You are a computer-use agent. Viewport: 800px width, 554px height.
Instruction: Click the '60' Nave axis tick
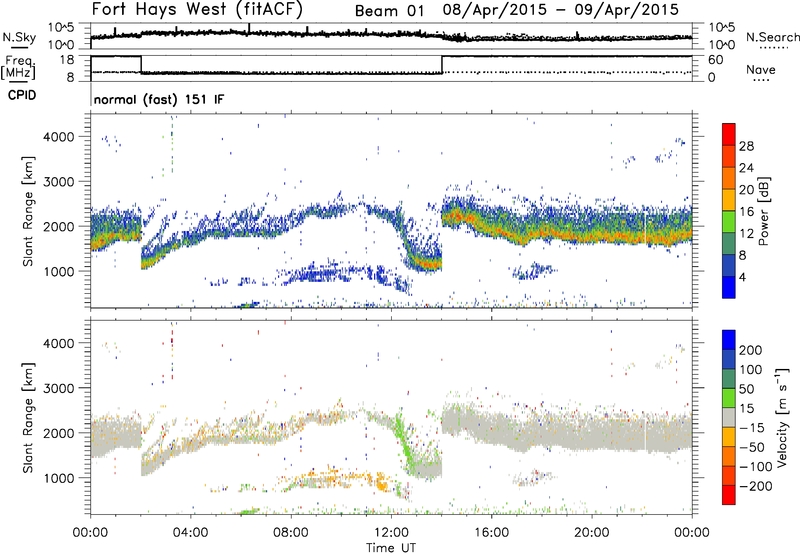[x=716, y=60]
